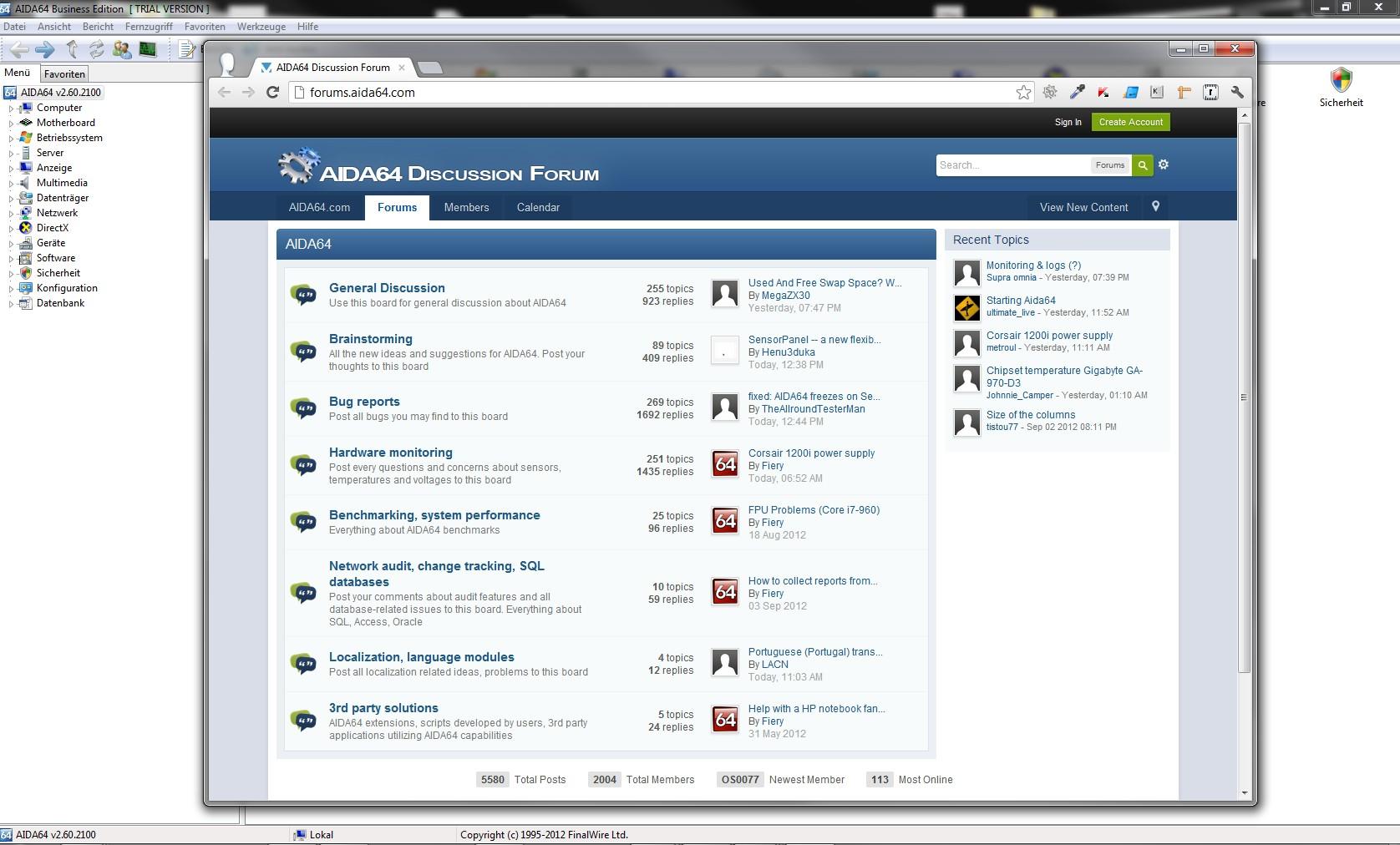The width and height of the screenshot is (1400, 845).
Task: Click the K keyboard extension icon
Action: pos(1157,93)
